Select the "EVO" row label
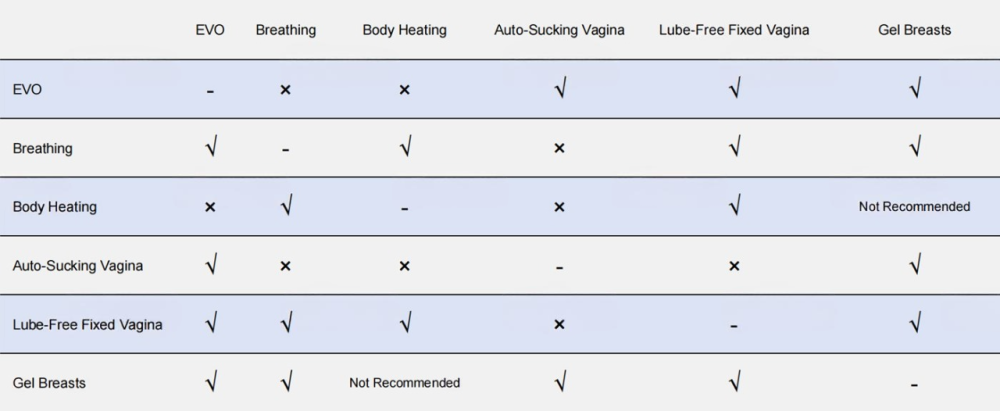The image size is (1000, 411). pos(27,89)
